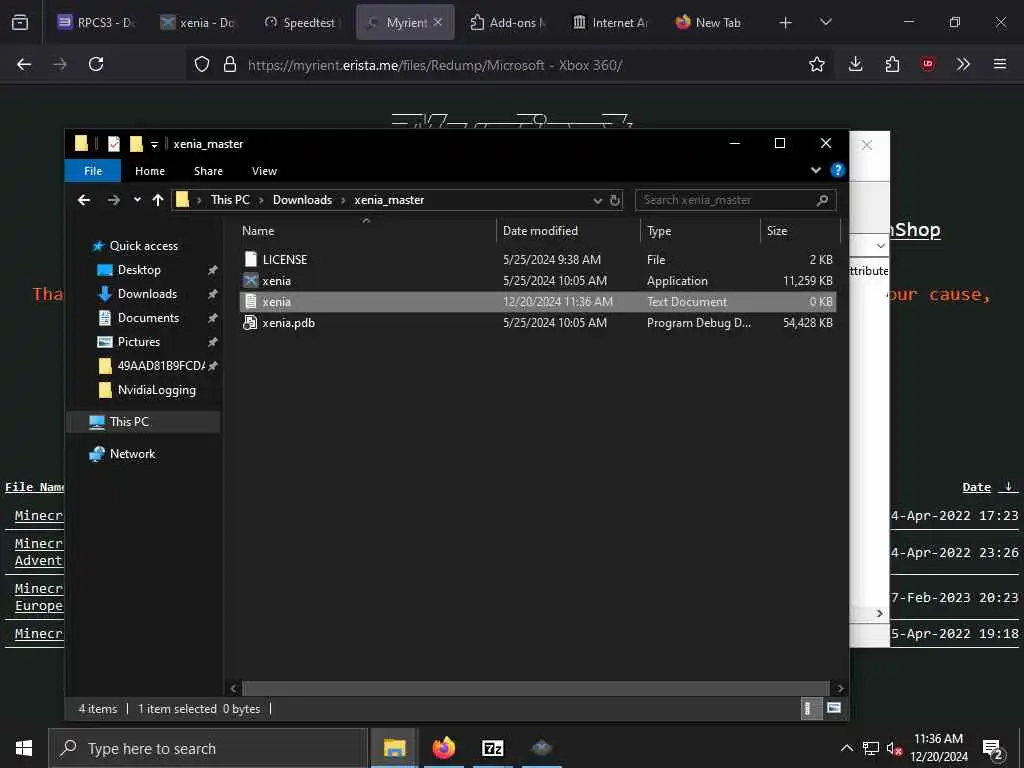
Task: Close the Myrient browser tab
Action: click(x=438, y=22)
